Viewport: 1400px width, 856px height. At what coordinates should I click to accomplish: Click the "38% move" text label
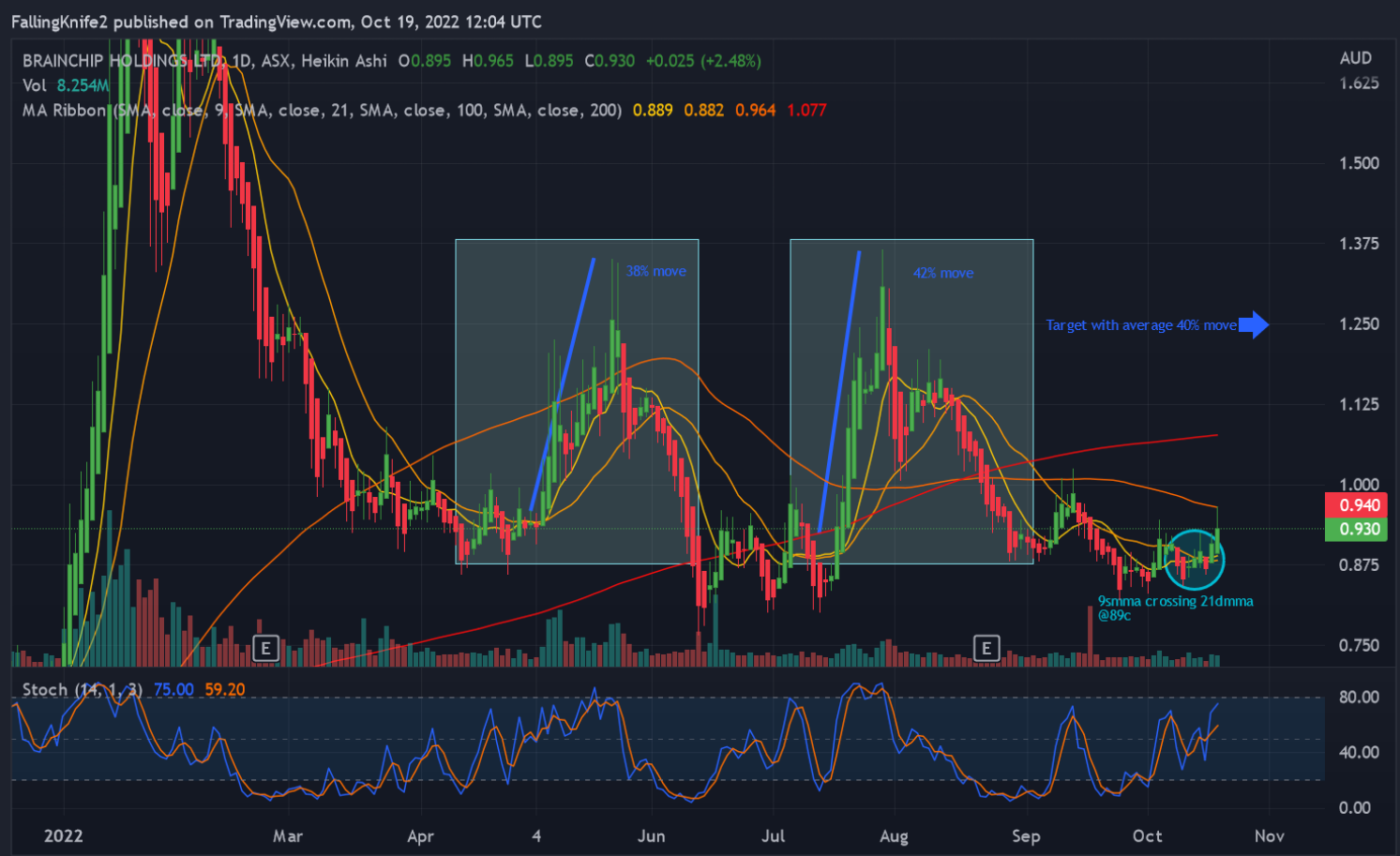(655, 271)
